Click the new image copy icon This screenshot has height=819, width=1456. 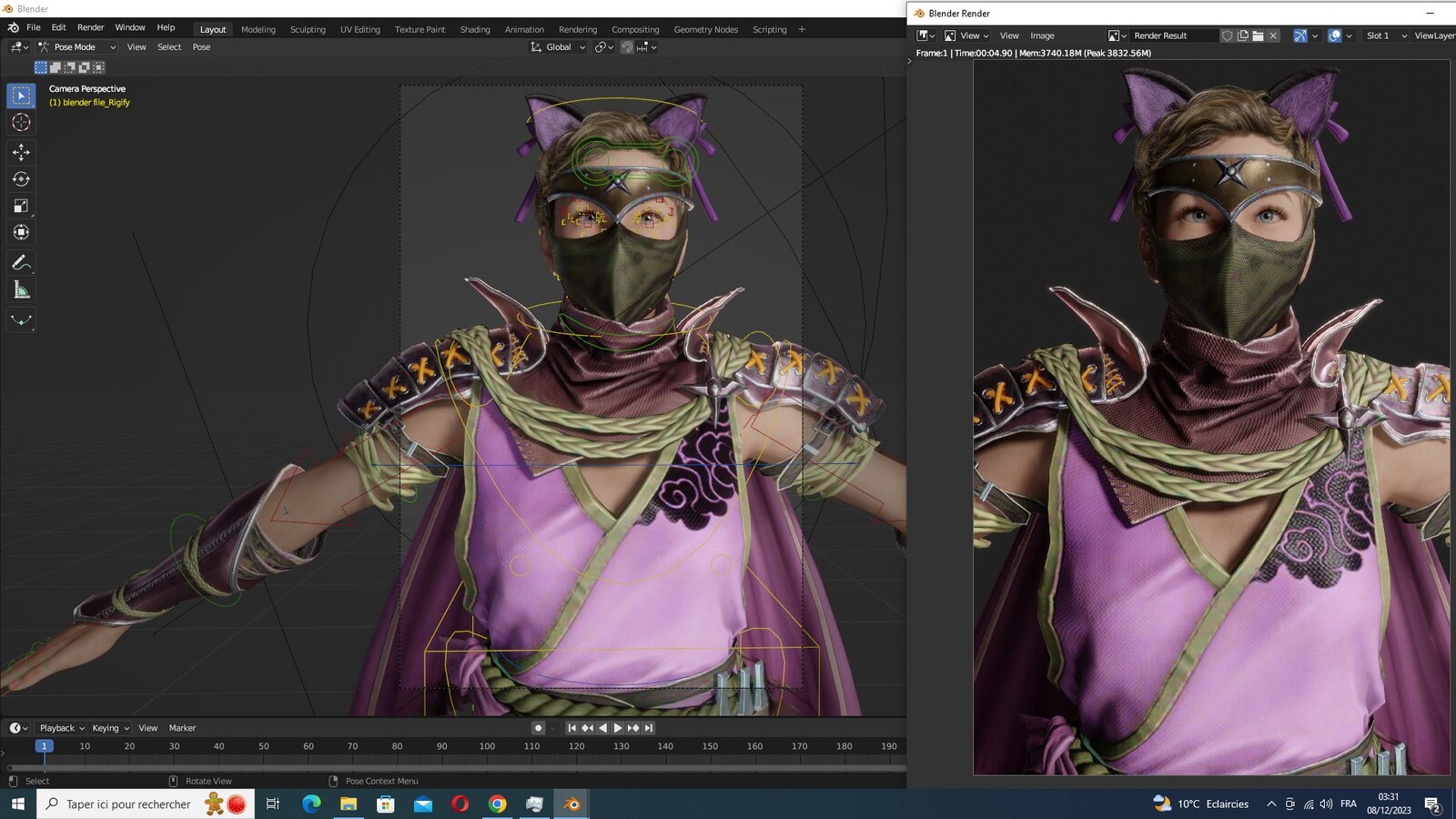1242,35
